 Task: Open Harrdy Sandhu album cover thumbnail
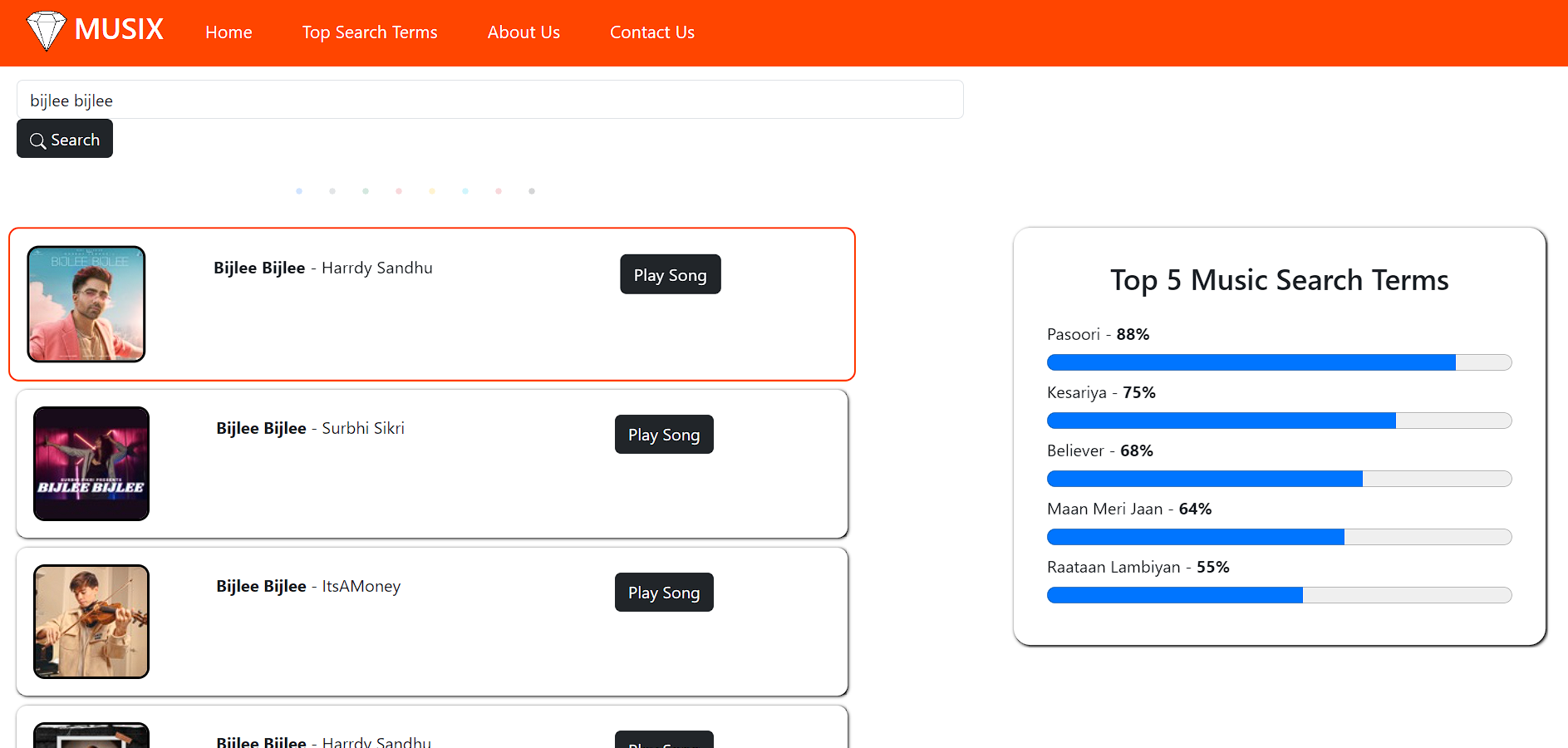click(x=86, y=304)
